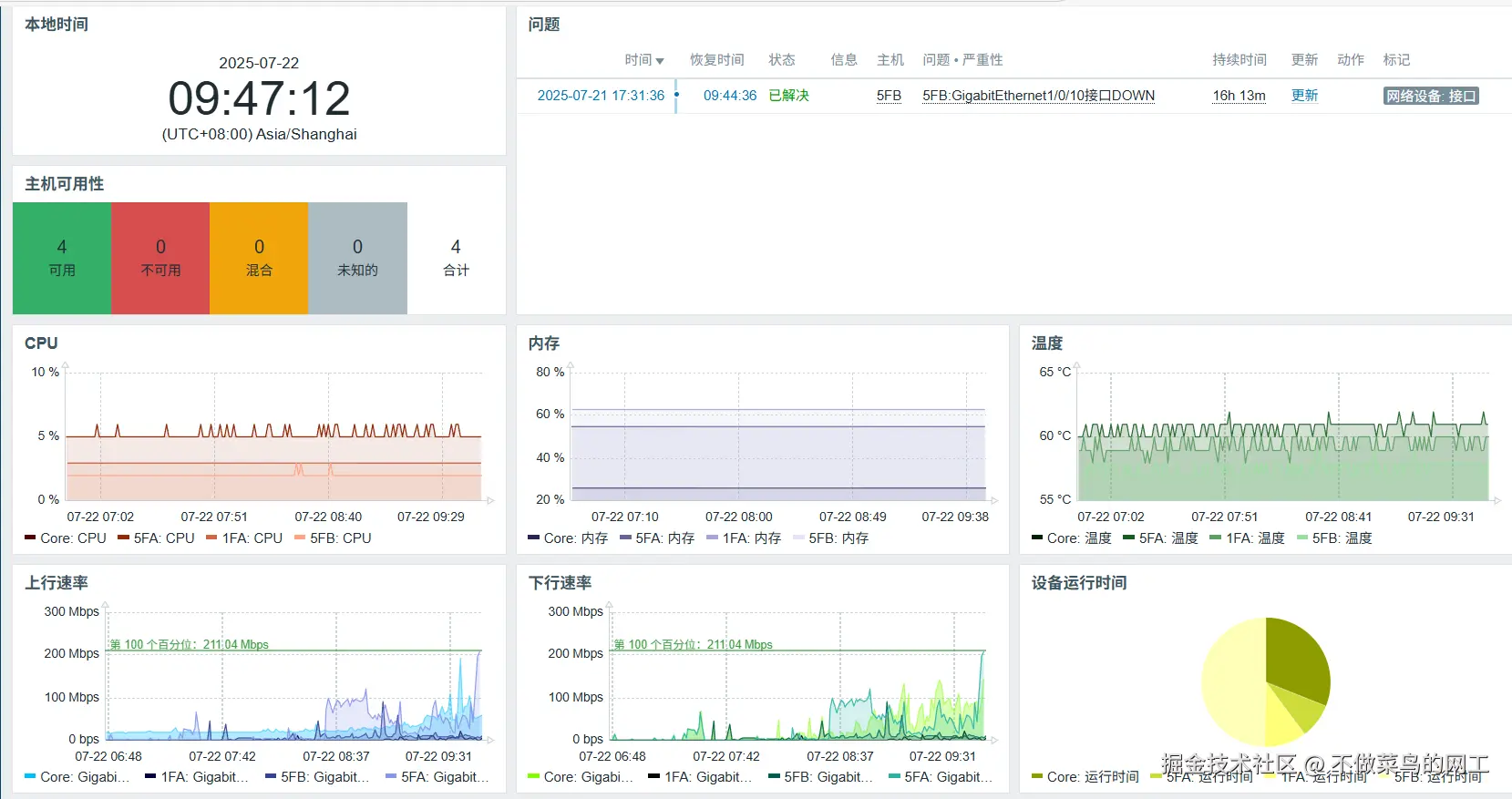
Task: Click the 4 合计 total tile
Action: pos(456,258)
